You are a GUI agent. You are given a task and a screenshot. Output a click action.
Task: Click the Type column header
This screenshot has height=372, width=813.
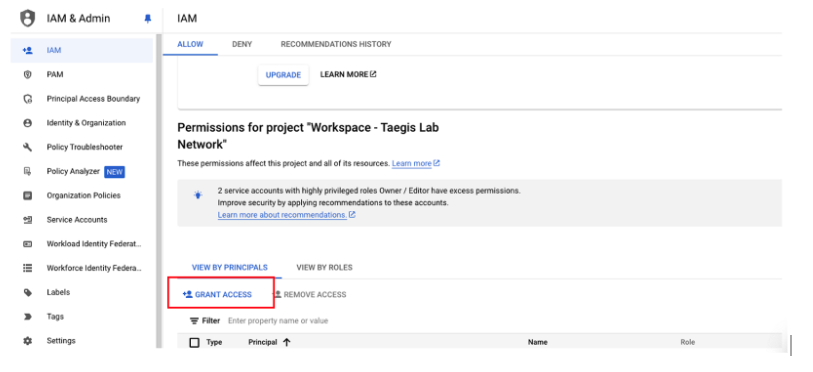(214, 342)
